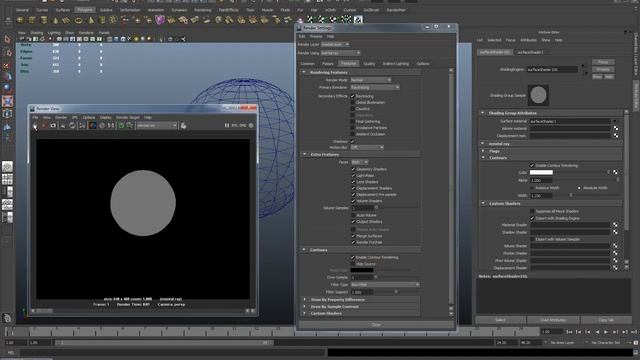Open Presets menu in Render Settings
This screenshot has width=640, height=360.
point(316,36)
